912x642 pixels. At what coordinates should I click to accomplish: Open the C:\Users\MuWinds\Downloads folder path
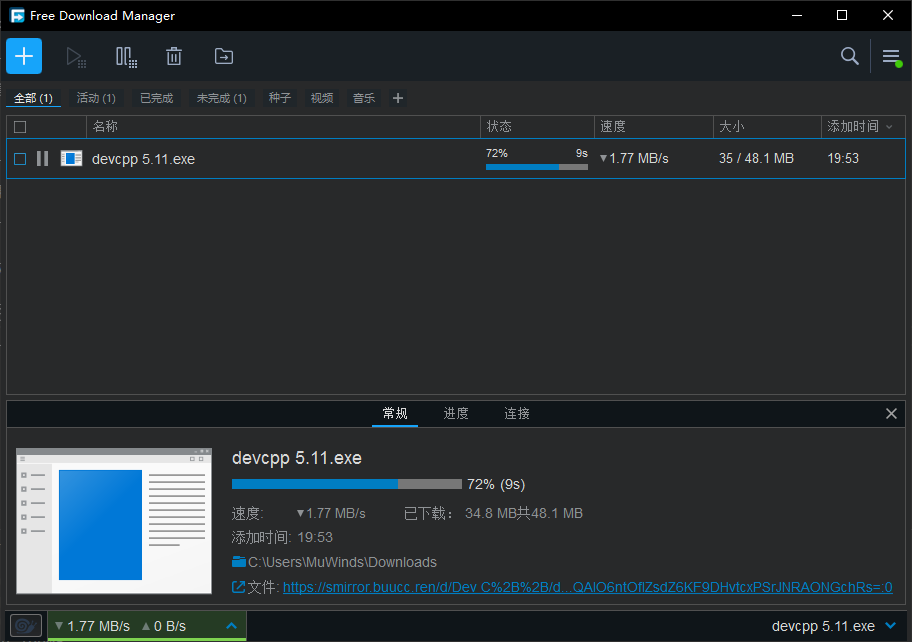(342, 562)
